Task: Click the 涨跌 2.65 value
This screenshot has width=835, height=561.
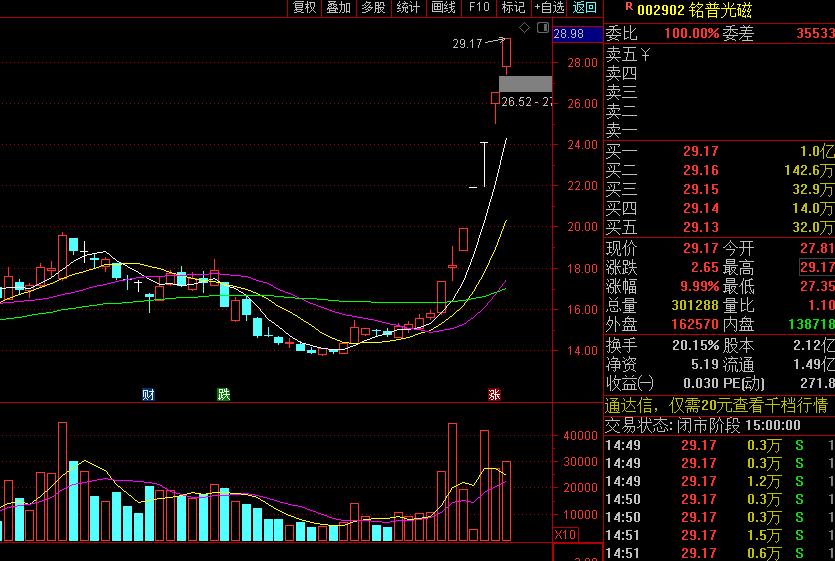Action: (705, 267)
